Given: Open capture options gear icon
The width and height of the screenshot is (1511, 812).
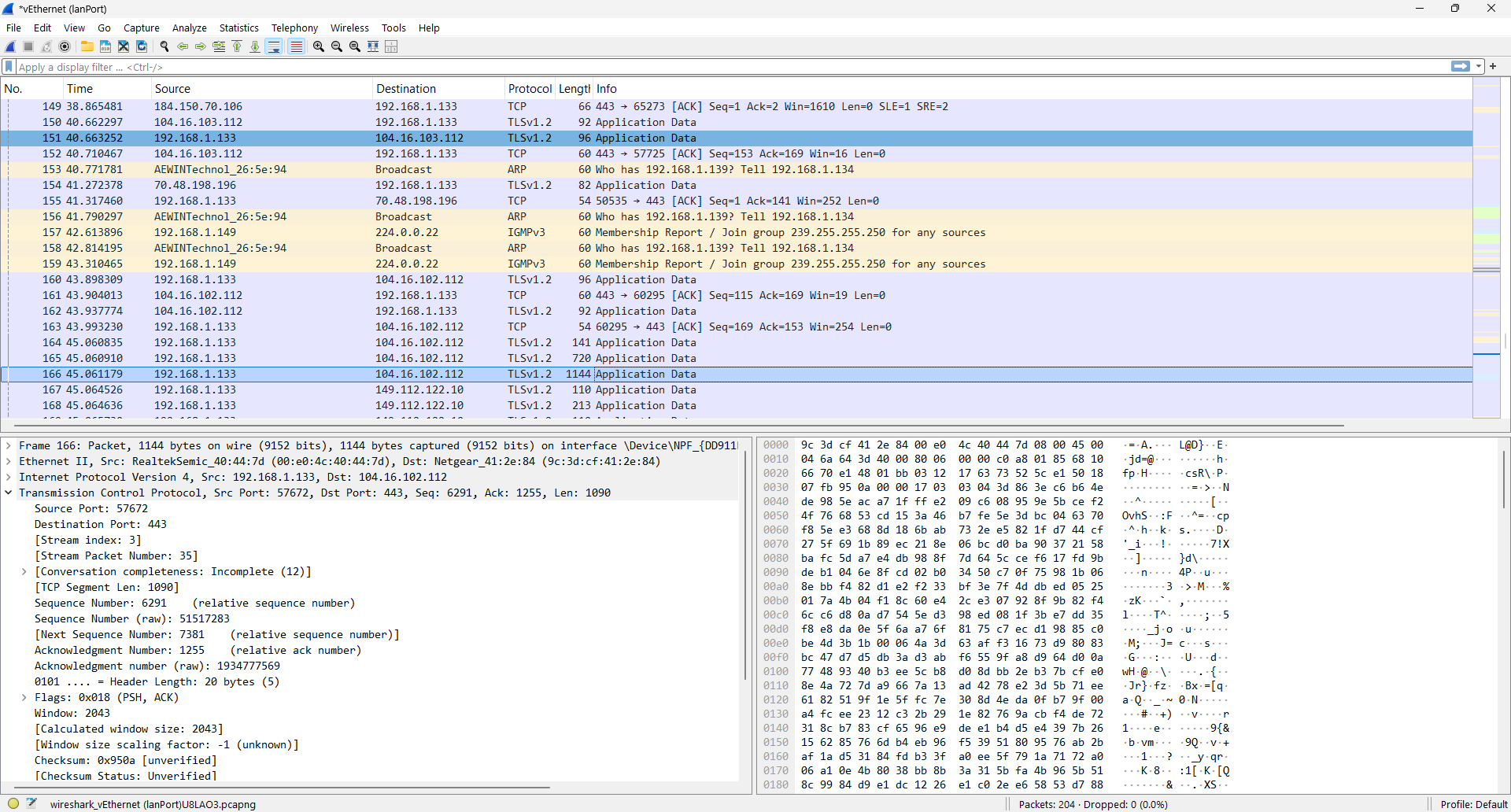Looking at the screenshot, I should coord(65,46).
